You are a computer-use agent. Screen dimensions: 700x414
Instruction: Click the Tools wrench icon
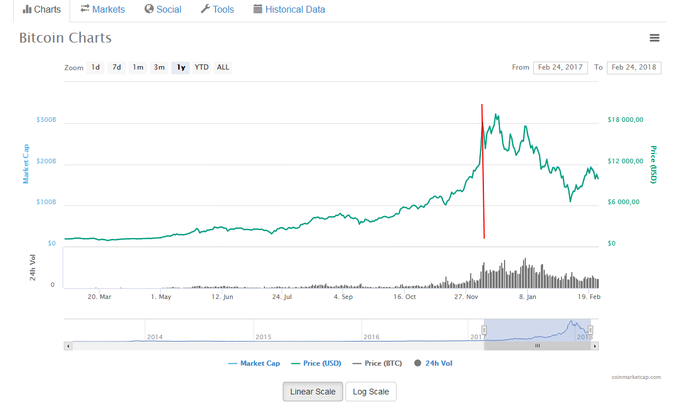point(205,9)
